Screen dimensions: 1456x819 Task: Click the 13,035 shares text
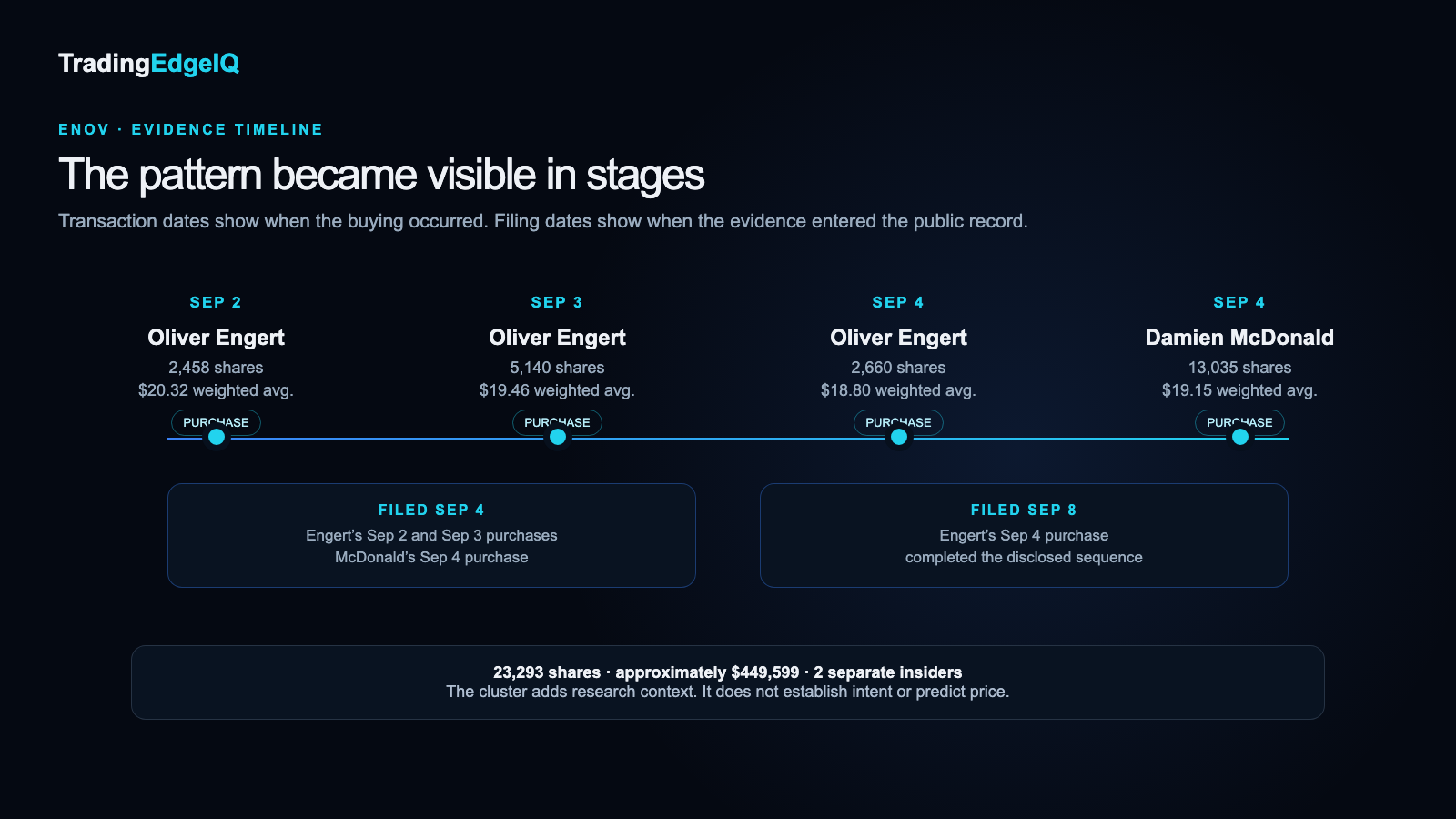(x=1239, y=368)
